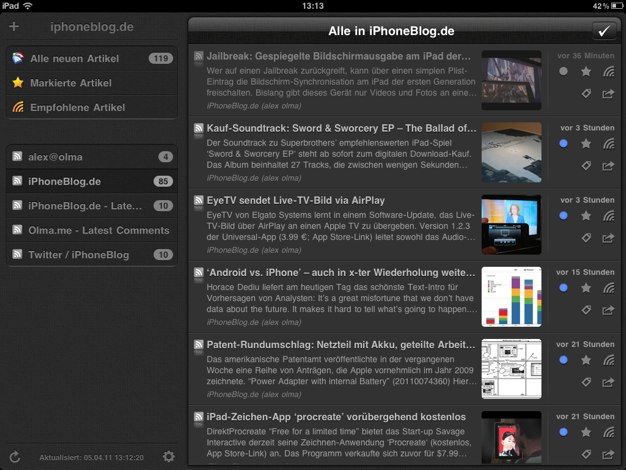Select Twitter / iPhoneBlog feed
The image size is (626, 470).
coord(92,255)
